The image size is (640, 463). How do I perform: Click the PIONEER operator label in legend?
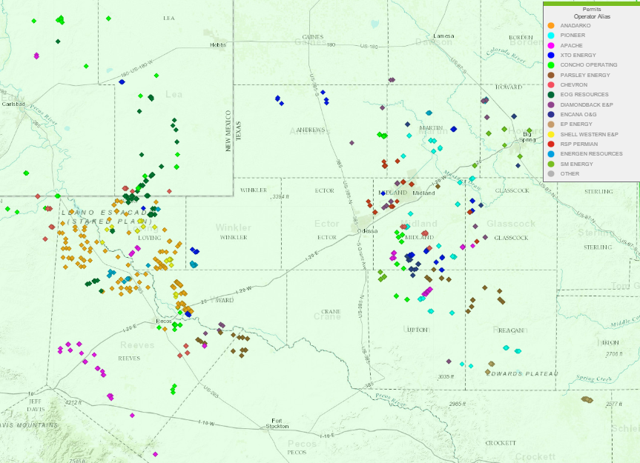tap(572, 36)
